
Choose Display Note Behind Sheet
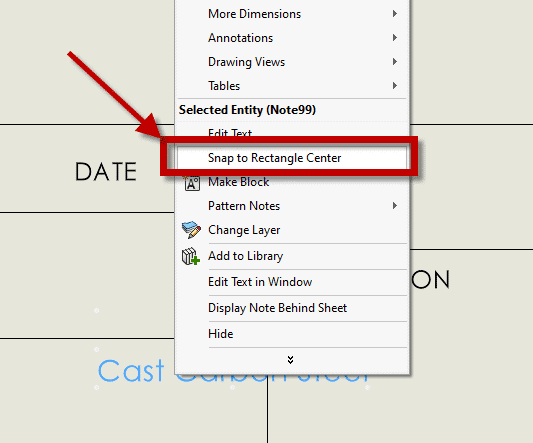point(277,308)
